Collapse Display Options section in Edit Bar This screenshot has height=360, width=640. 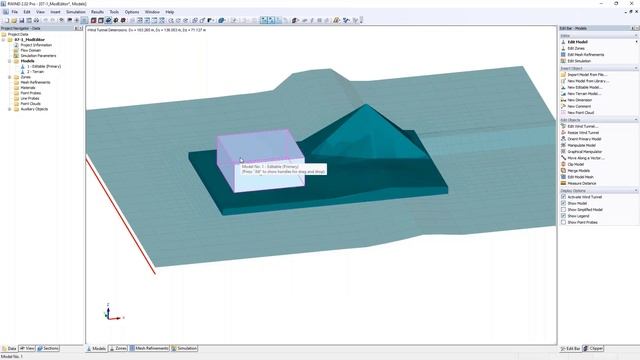tap(636, 191)
